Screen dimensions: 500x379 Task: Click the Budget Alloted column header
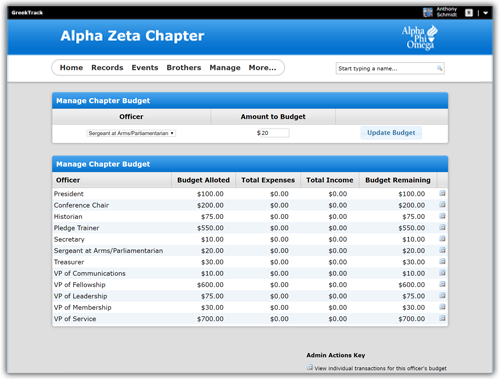point(203,180)
